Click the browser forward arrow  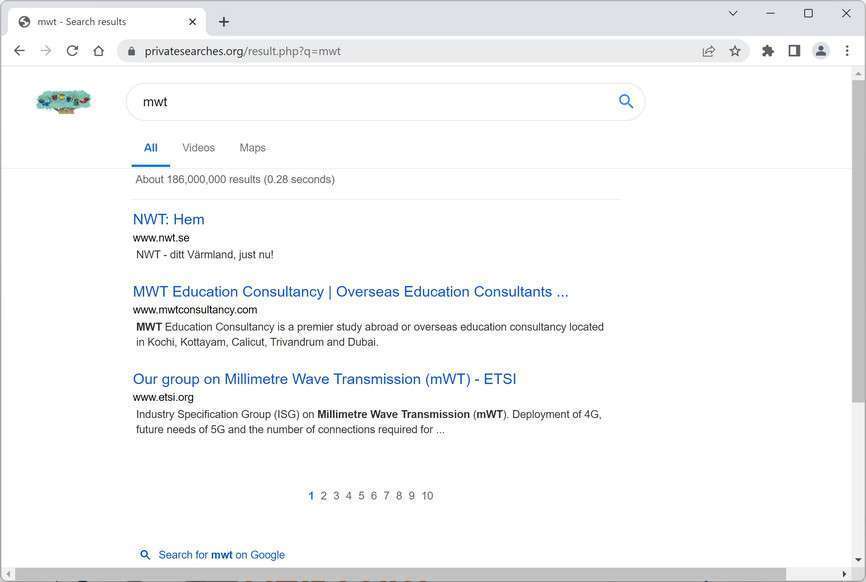(x=46, y=51)
